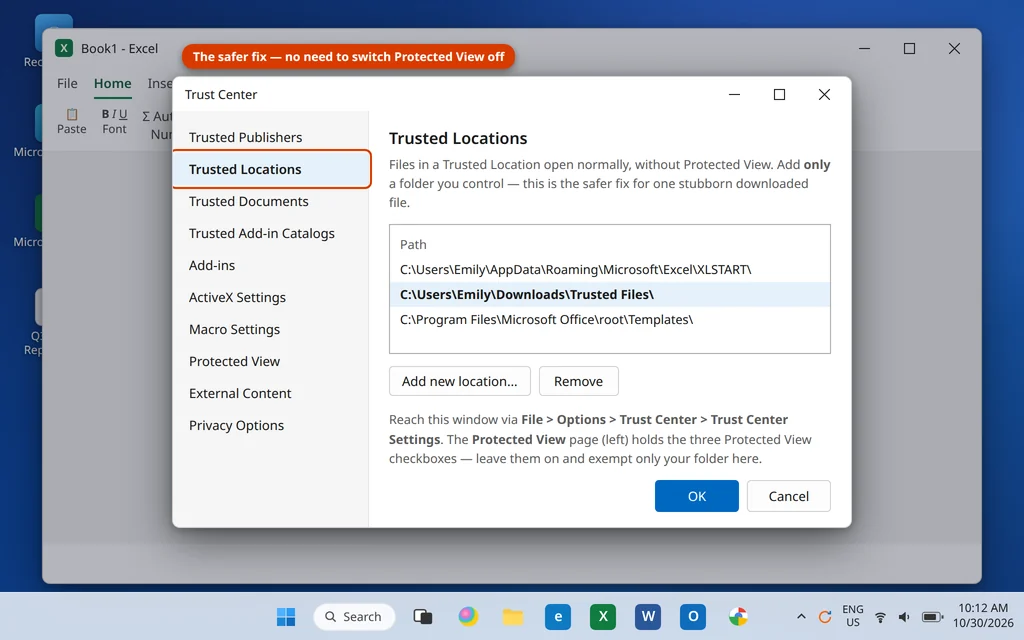Click the Add new location button
This screenshot has height=640, width=1024.
coord(460,381)
